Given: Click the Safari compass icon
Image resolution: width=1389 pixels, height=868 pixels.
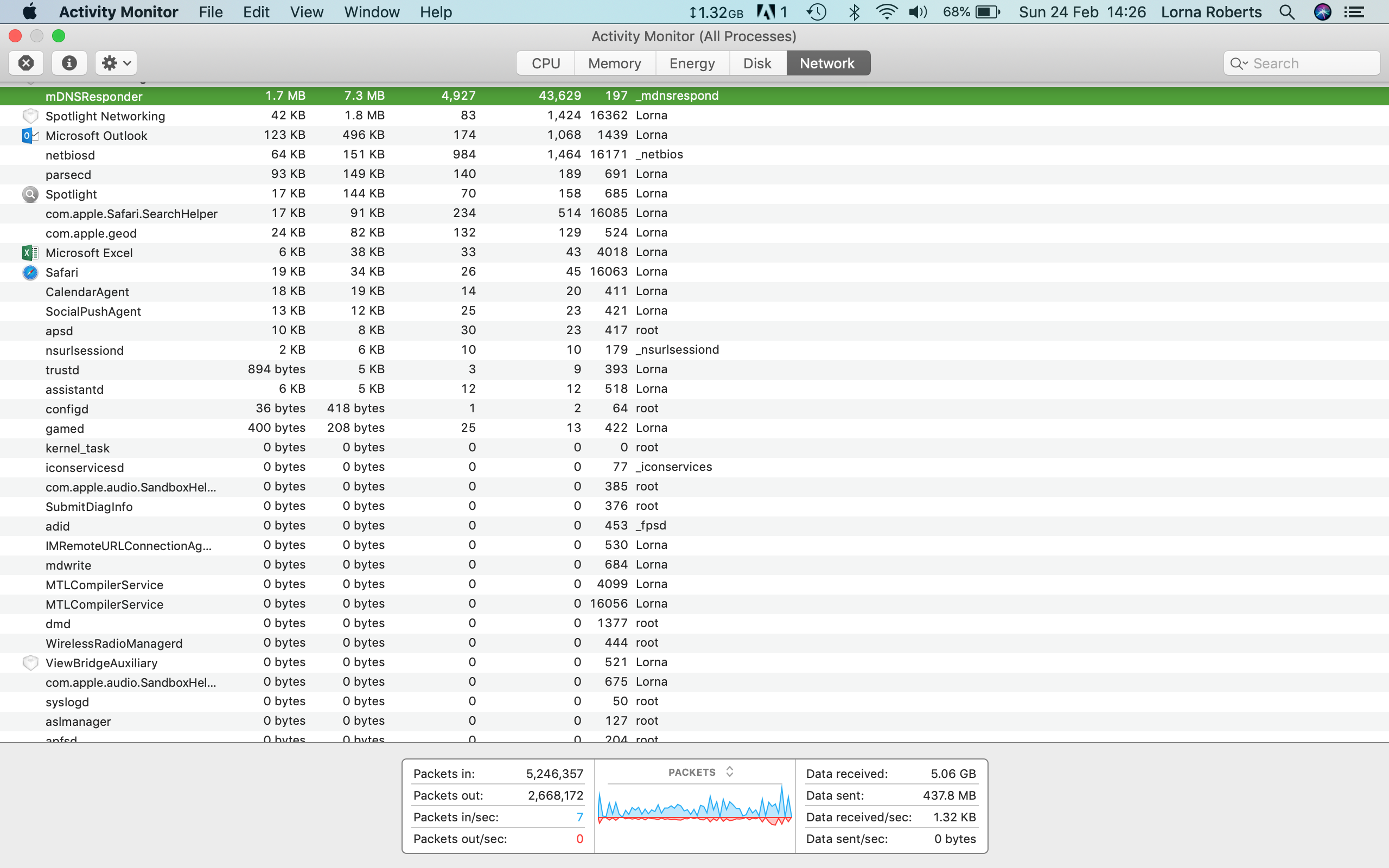Looking at the screenshot, I should point(30,272).
